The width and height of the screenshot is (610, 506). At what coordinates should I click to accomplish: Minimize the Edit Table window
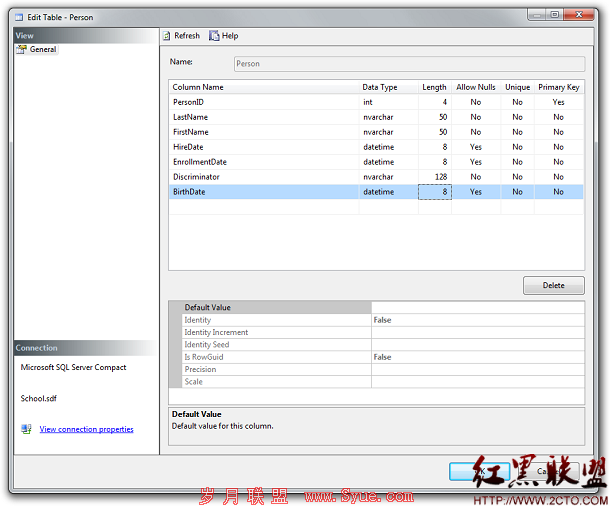(x=537, y=15)
